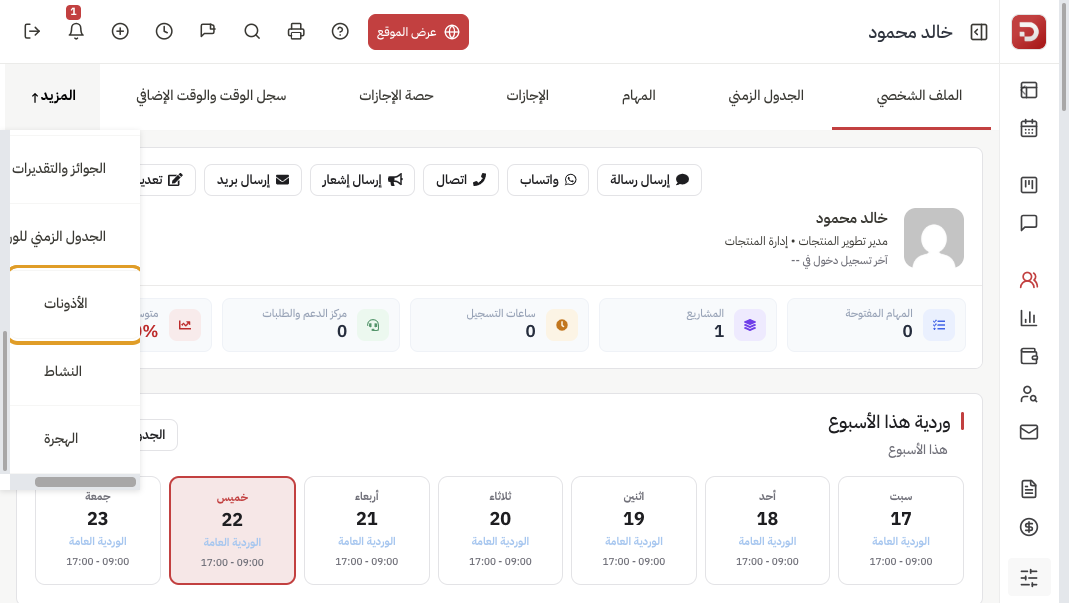Screen dimensions: 1069x603
Task: Open the user search sidebar icon
Action: point(1029,394)
